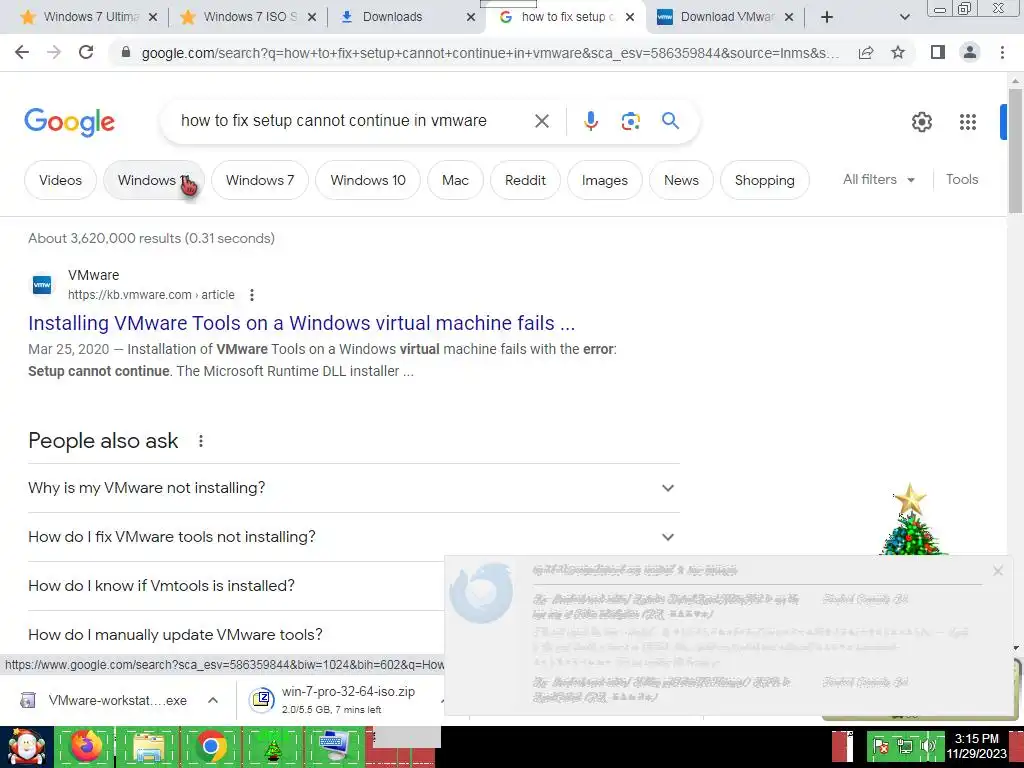
Task: Bookmark this page with the star
Action: coord(898,52)
